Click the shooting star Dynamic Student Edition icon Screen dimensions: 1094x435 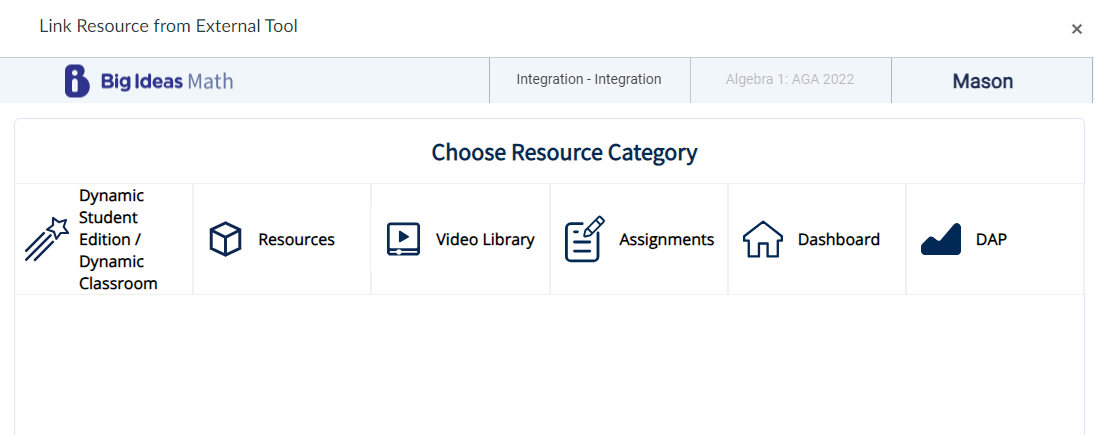[46, 240]
